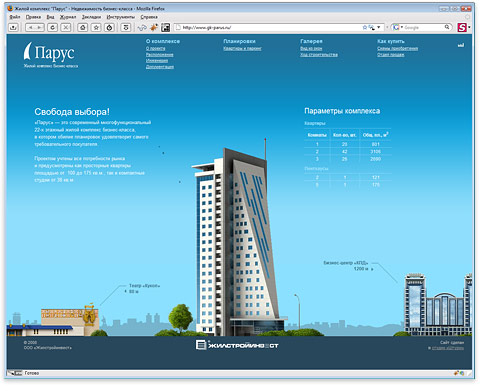This screenshot has width=480, height=391.
Task: Click the 121 penthouse area cell
Action: tap(376, 177)
